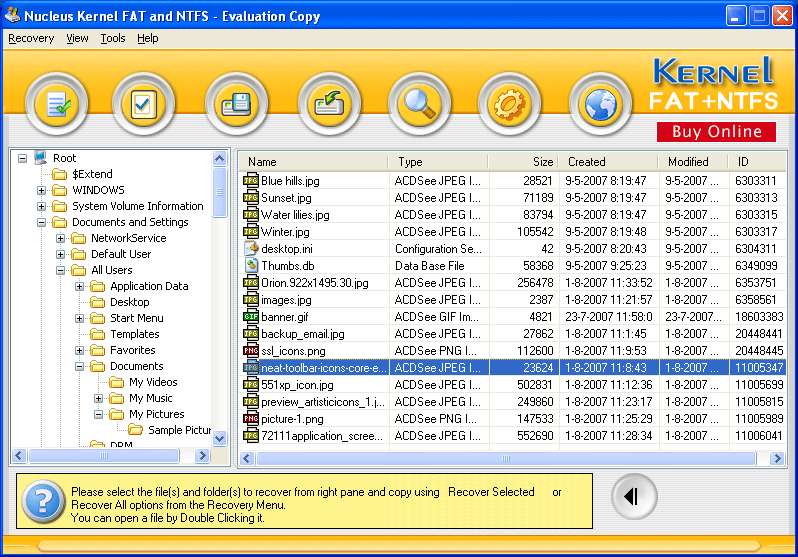
Task: Open the magnifier search toolbar icon
Action: [x=419, y=104]
